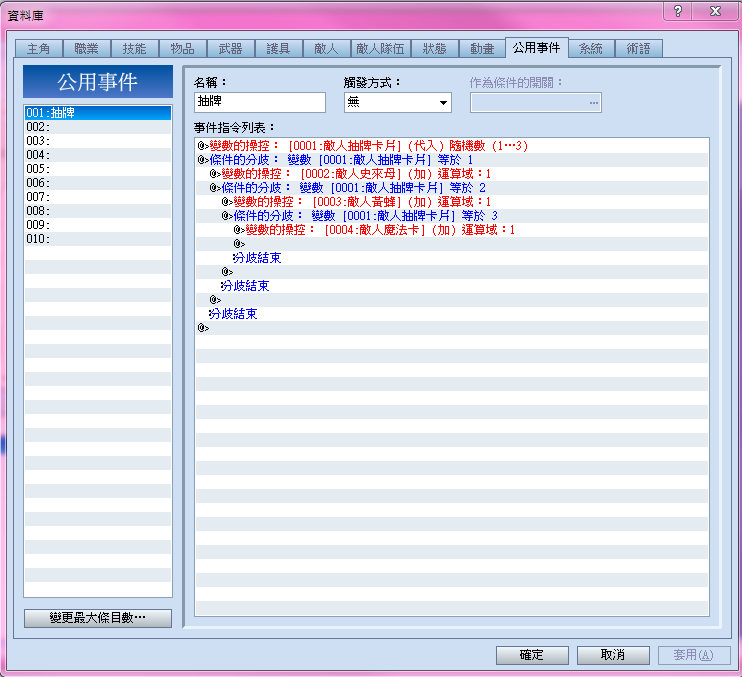Select the 條件的分歧 等於 3 line
This screenshot has width=742, height=677.
pyautogui.click(x=452, y=215)
